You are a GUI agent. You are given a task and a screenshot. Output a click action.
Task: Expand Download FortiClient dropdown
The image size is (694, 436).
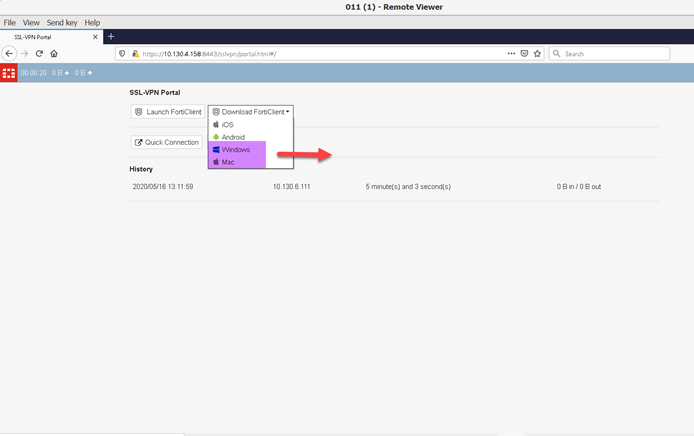(x=251, y=112)
